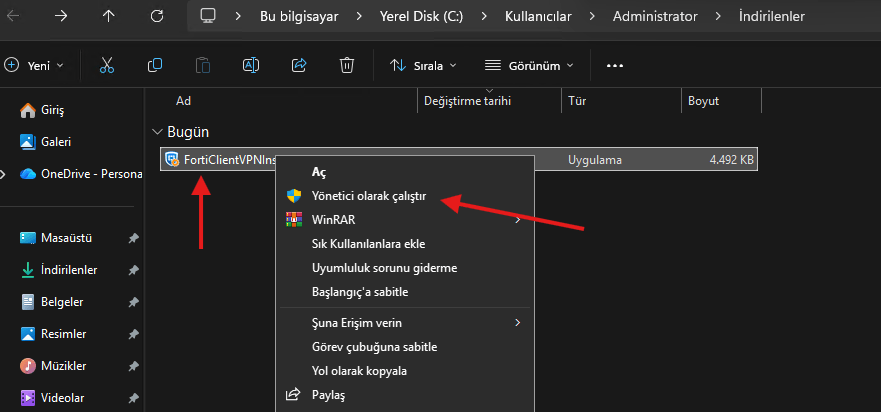Click the Uygulama type cell
Screen dimensions: 881x412
594,160
